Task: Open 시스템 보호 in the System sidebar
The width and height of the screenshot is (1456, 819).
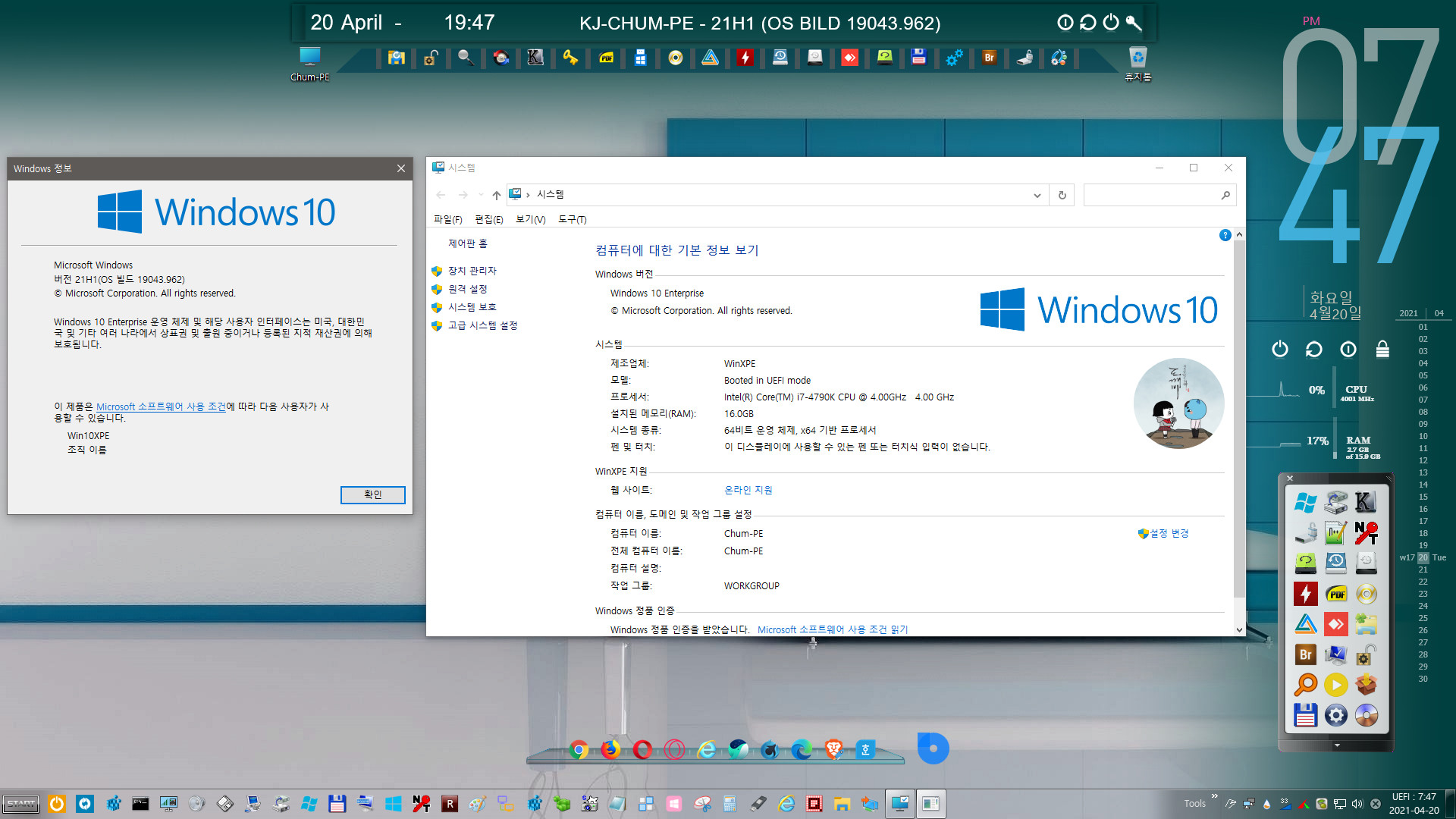Action: pos(472,307)
